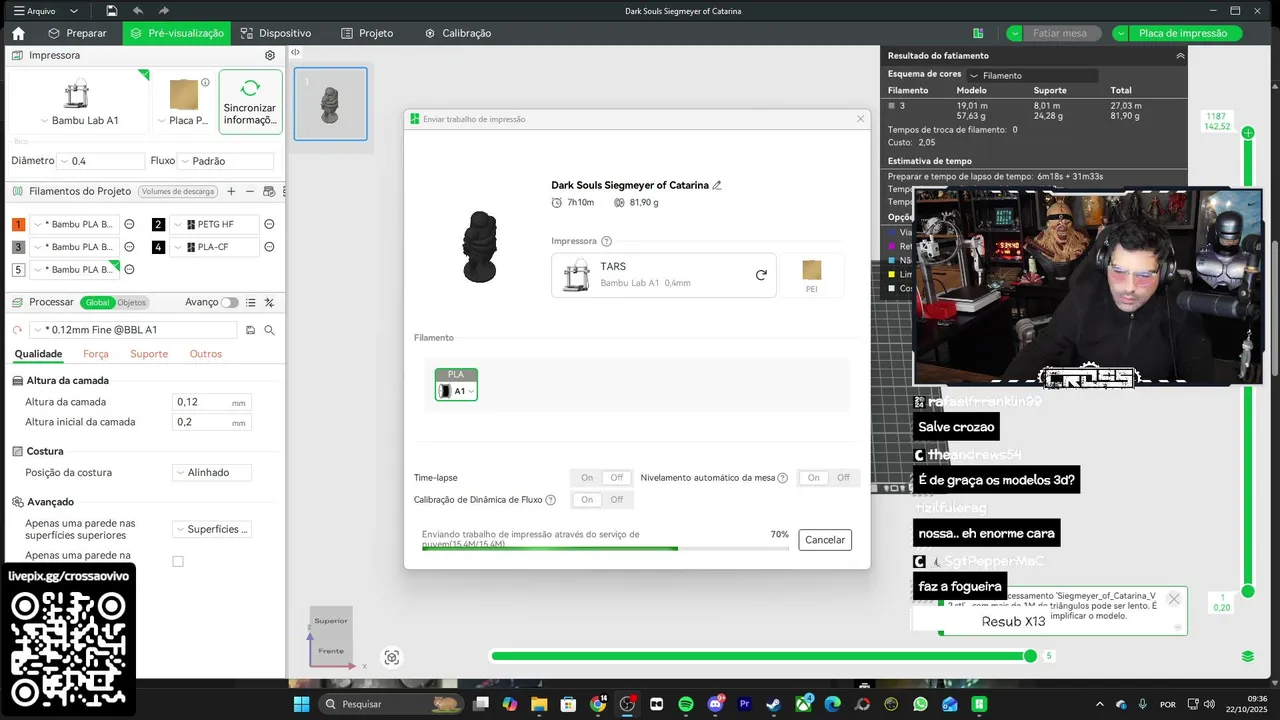Collapse the Resultado do fatiamento panel
The image size is (1280, 720).
point(1180,56)
